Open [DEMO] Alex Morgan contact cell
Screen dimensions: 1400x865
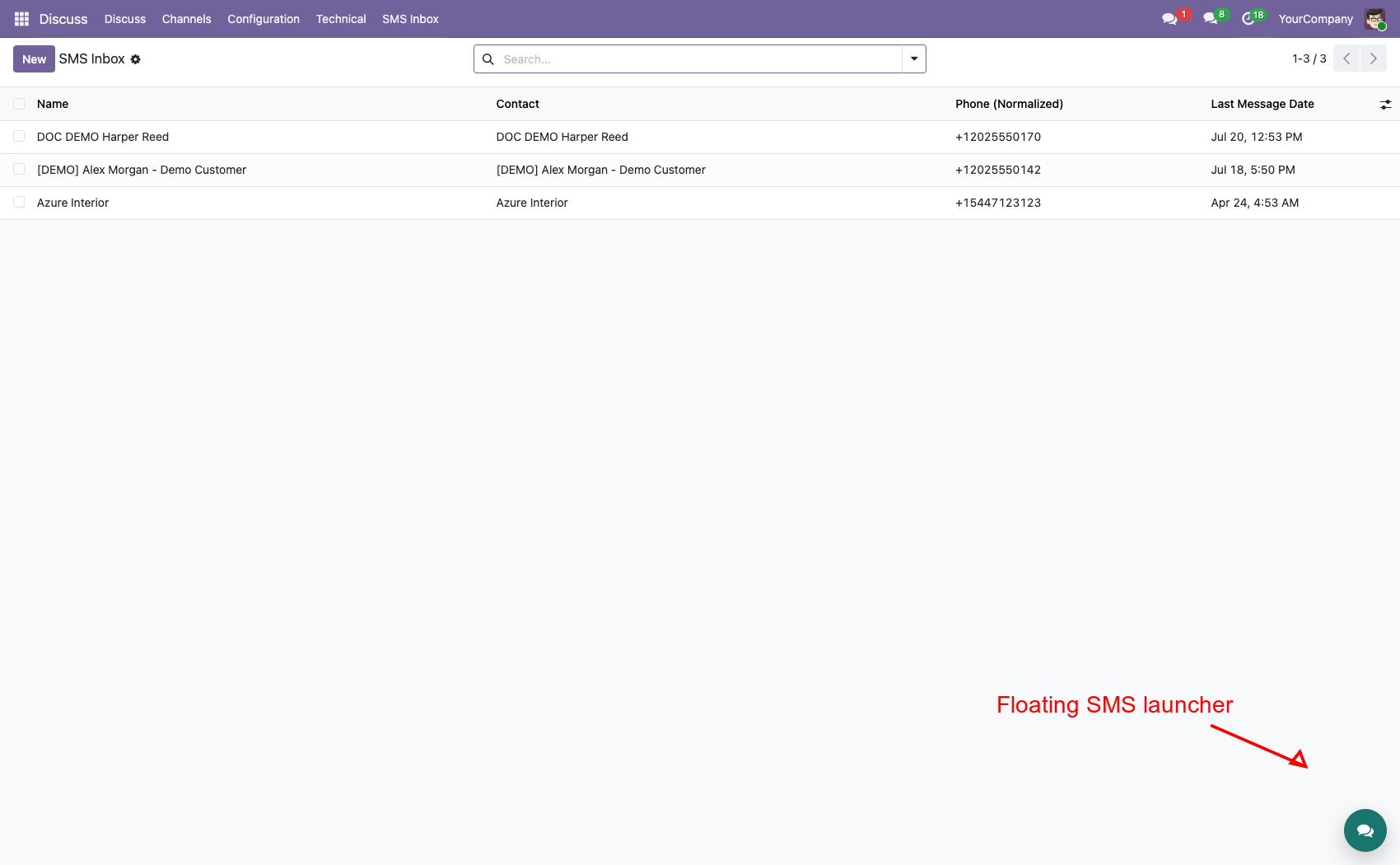pos(600,170)
